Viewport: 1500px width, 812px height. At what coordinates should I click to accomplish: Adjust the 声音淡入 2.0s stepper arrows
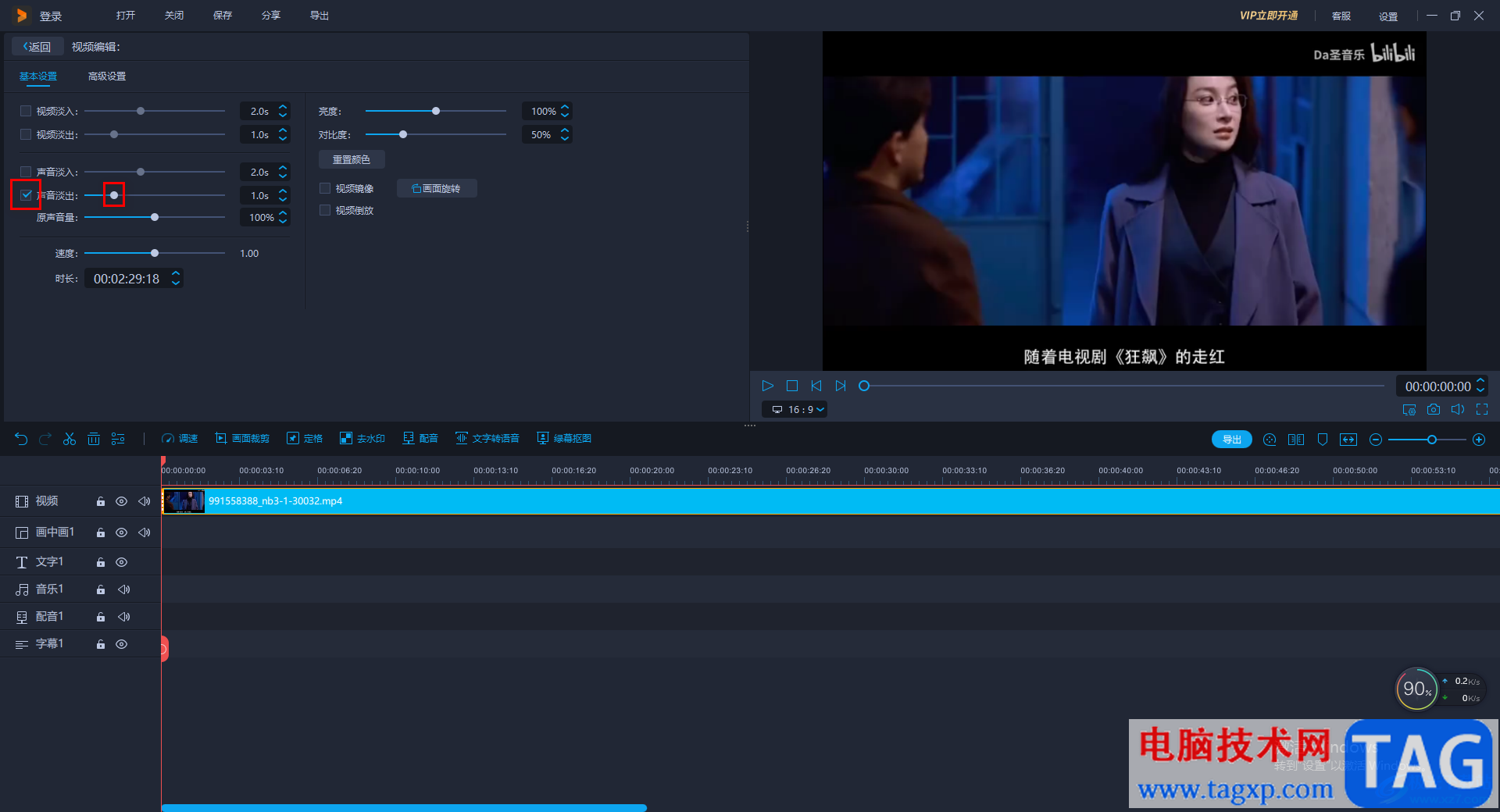click(283, 172)
